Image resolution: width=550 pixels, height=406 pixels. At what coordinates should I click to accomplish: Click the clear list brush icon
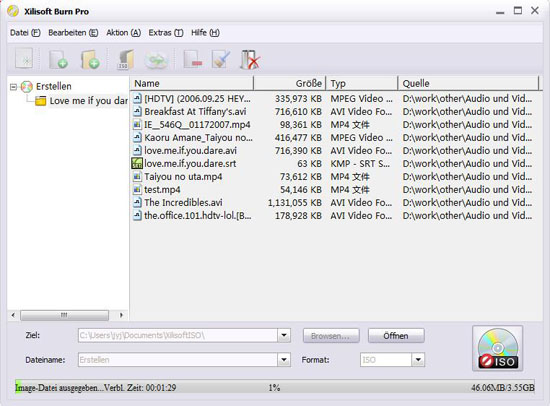click(x=221, y=59)
